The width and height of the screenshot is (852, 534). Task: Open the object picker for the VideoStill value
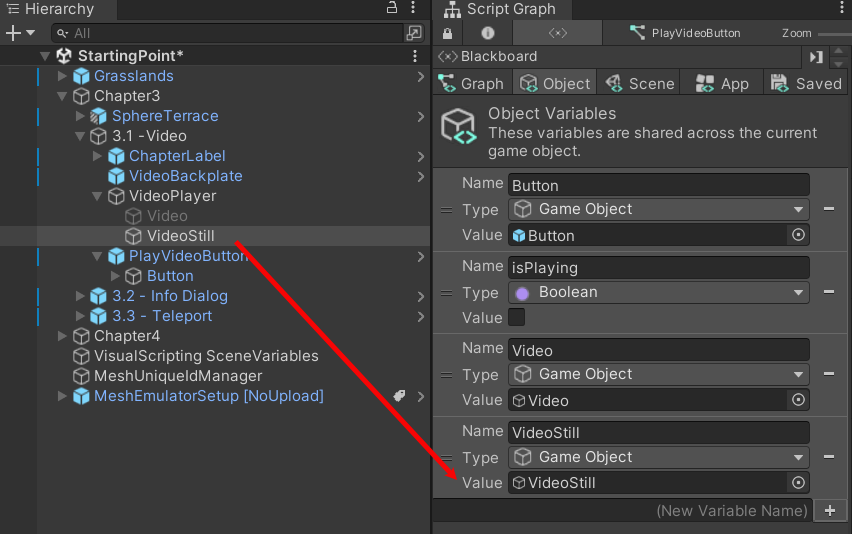(798, 482)
